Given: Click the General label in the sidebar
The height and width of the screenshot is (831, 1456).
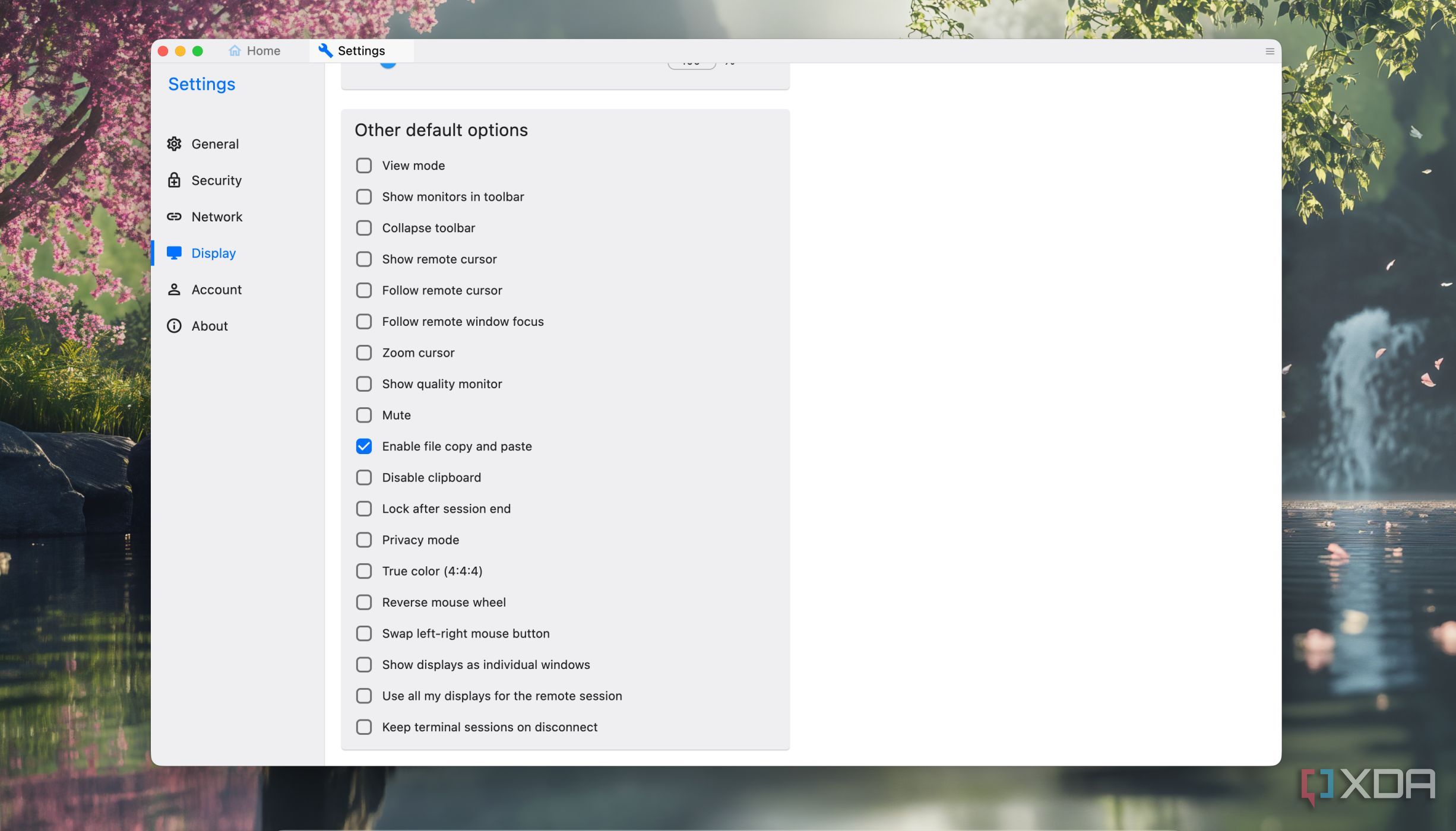Looking at the screenshot, I should point(215,144).
